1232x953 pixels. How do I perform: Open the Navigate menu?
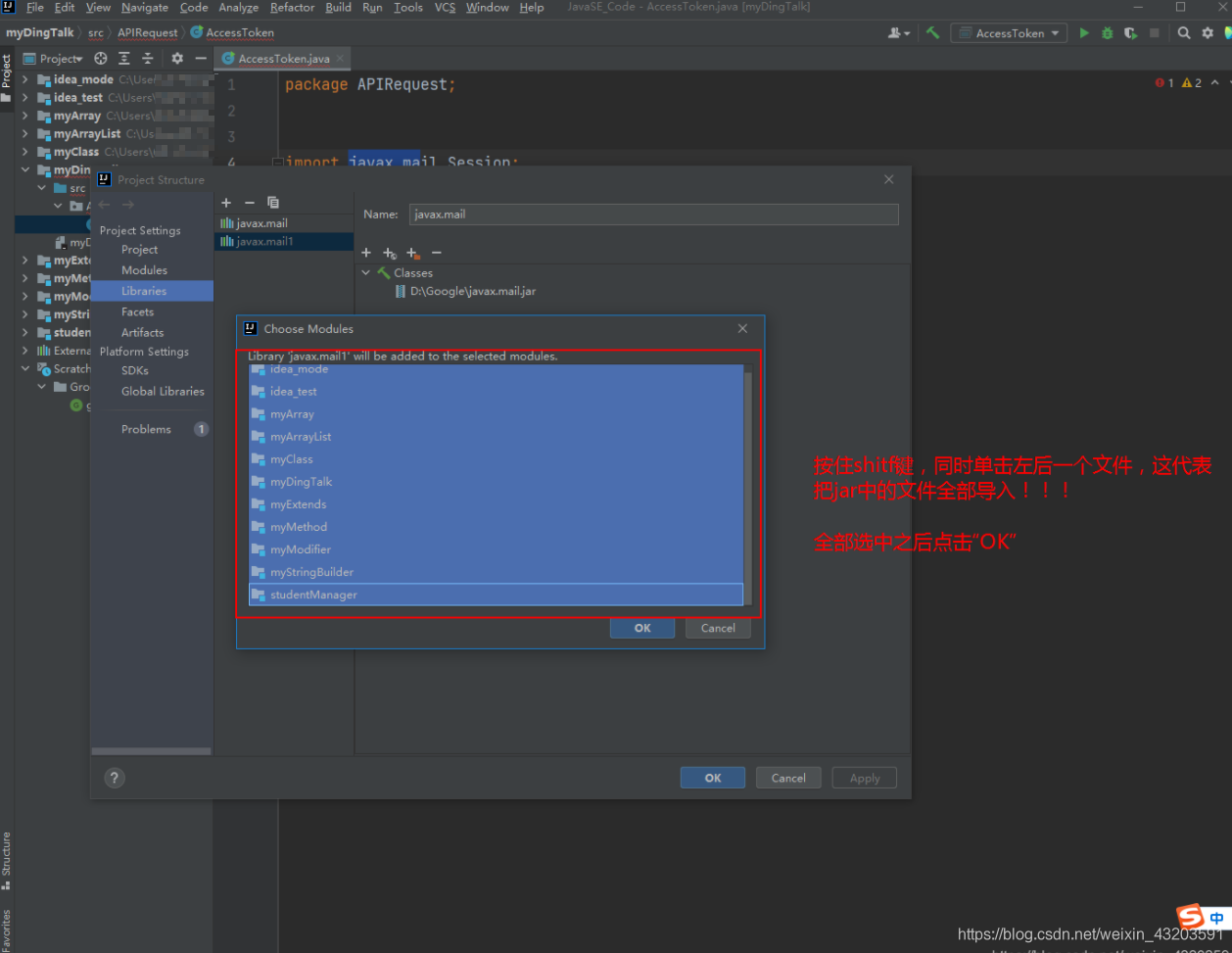[x=145, y=8]
